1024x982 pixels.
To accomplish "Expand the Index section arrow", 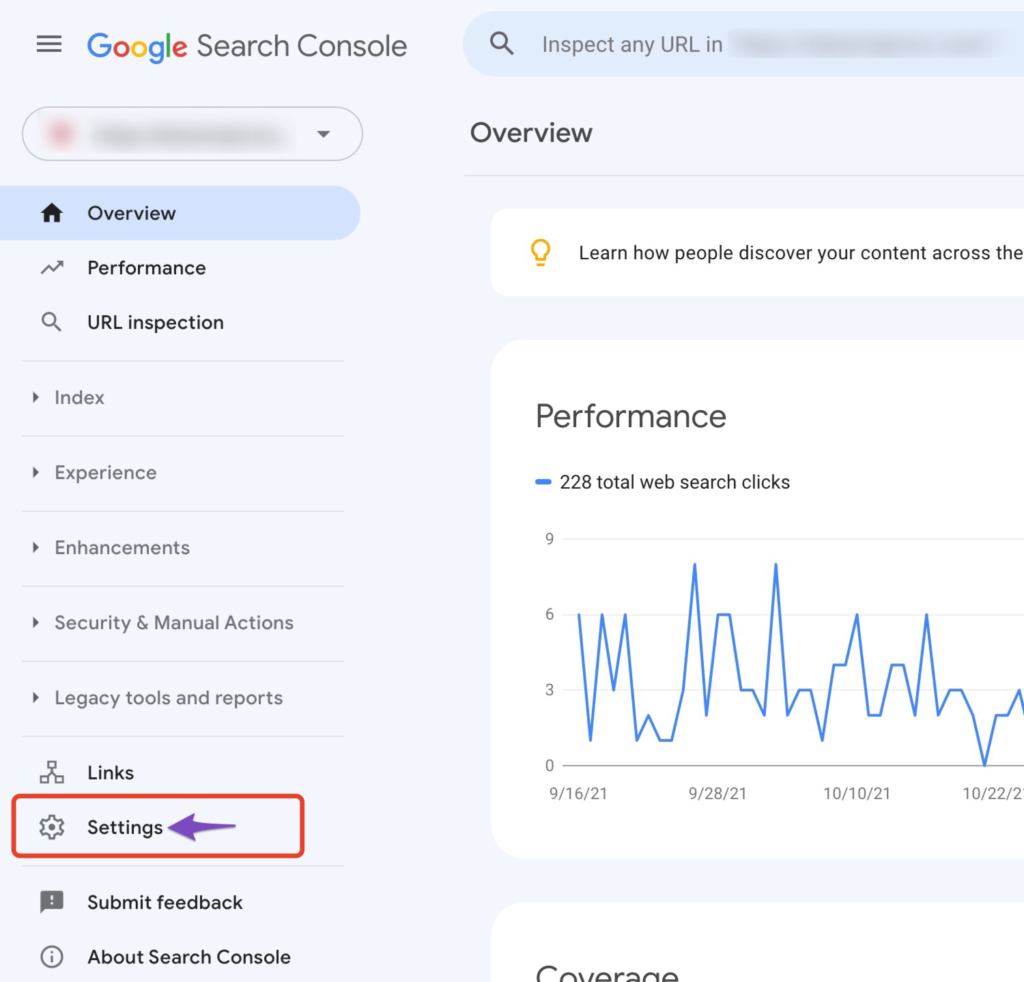I will 36,397.
